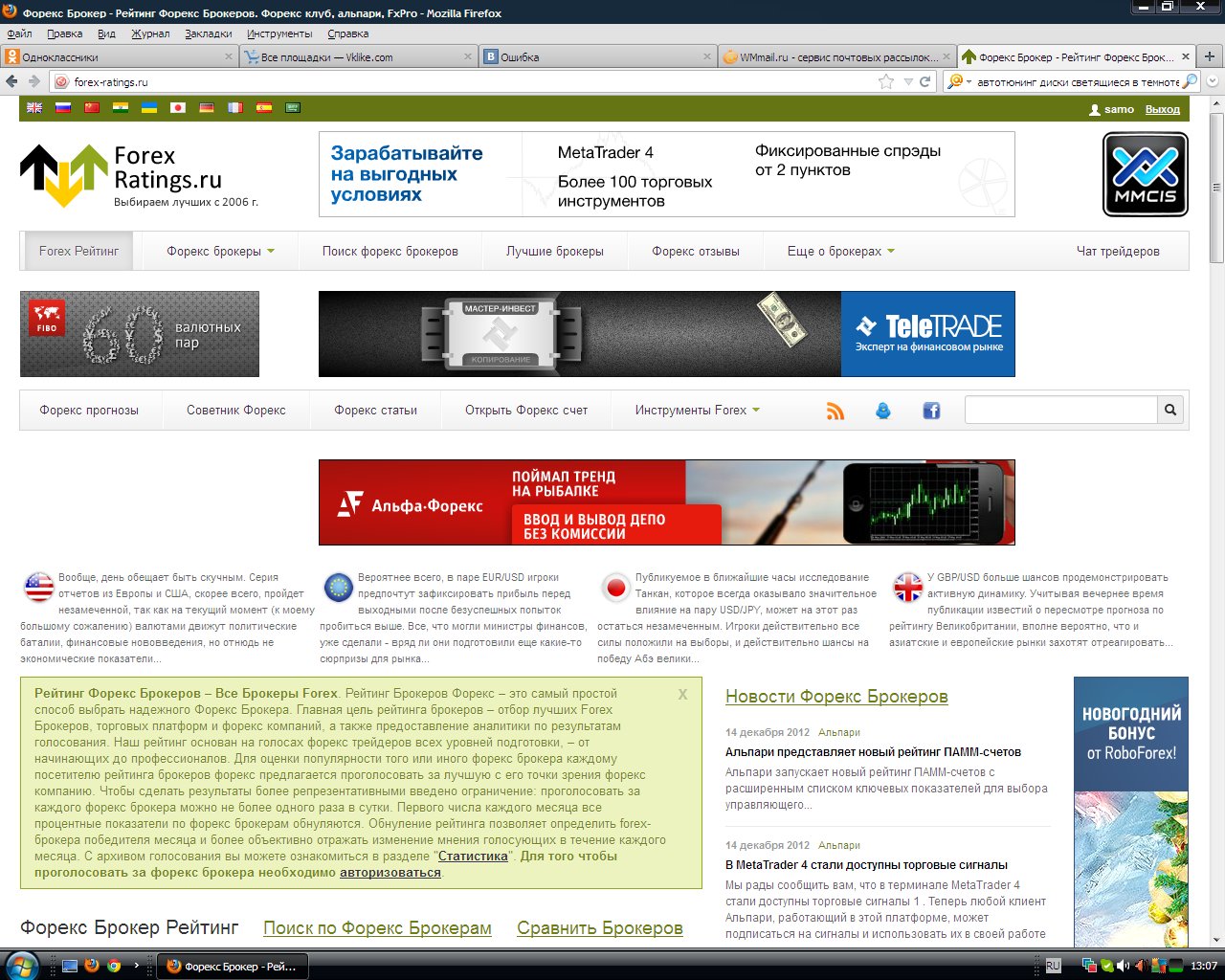Open Forex Рейтинг nav item
1225x980 pixels.
point(78,251)
